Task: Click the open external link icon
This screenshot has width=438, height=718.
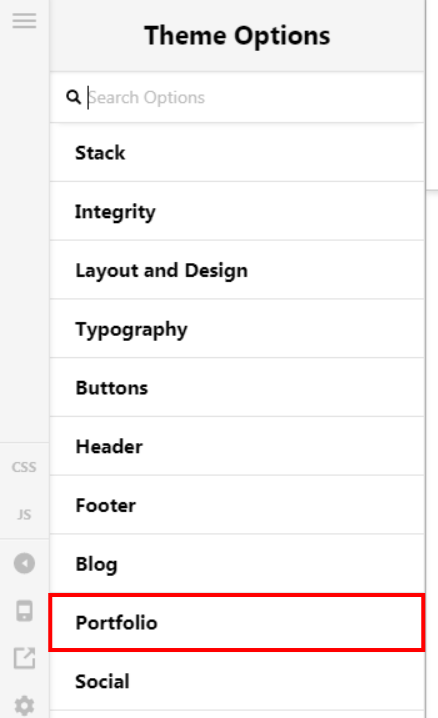Action: 24,658
